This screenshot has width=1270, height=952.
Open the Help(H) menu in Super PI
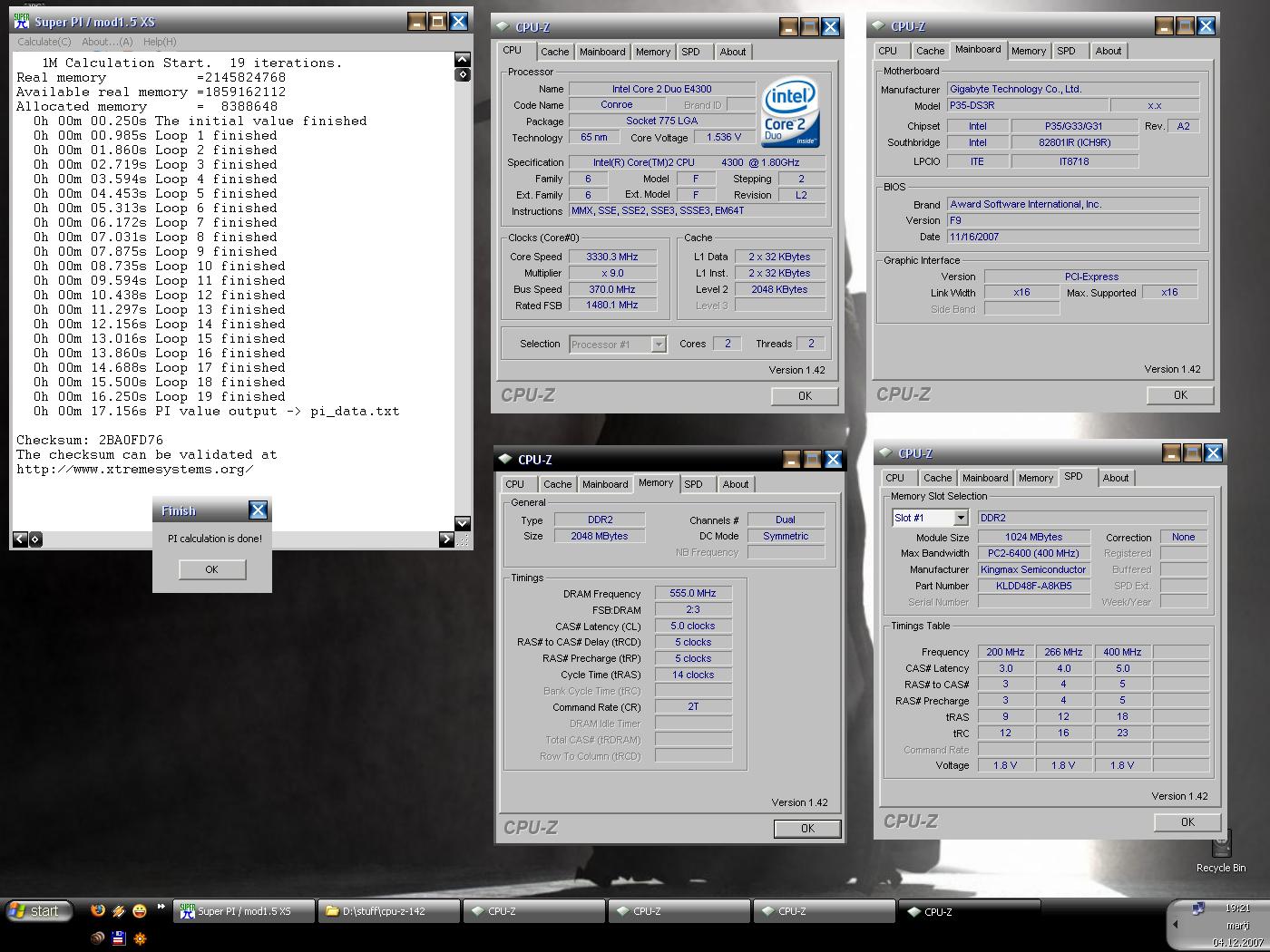point(160,42)
